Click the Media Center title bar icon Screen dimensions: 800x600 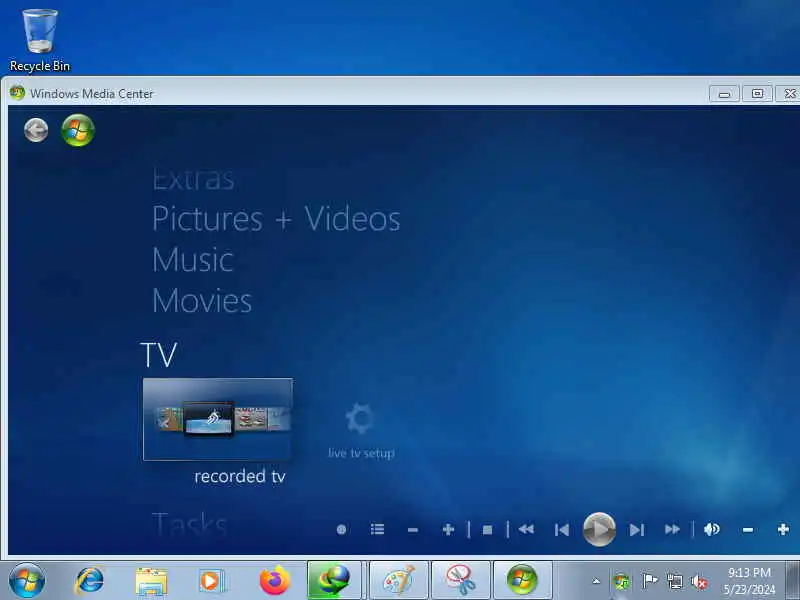click(x=17, y=93)
